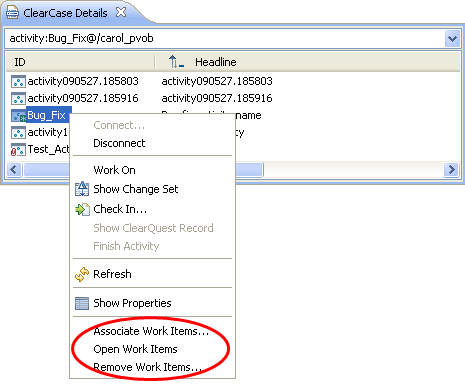Screen dimensions: 465x386
Task: Click the horizontal scrollbar left arrow
Action: click(x=14, y=170)
